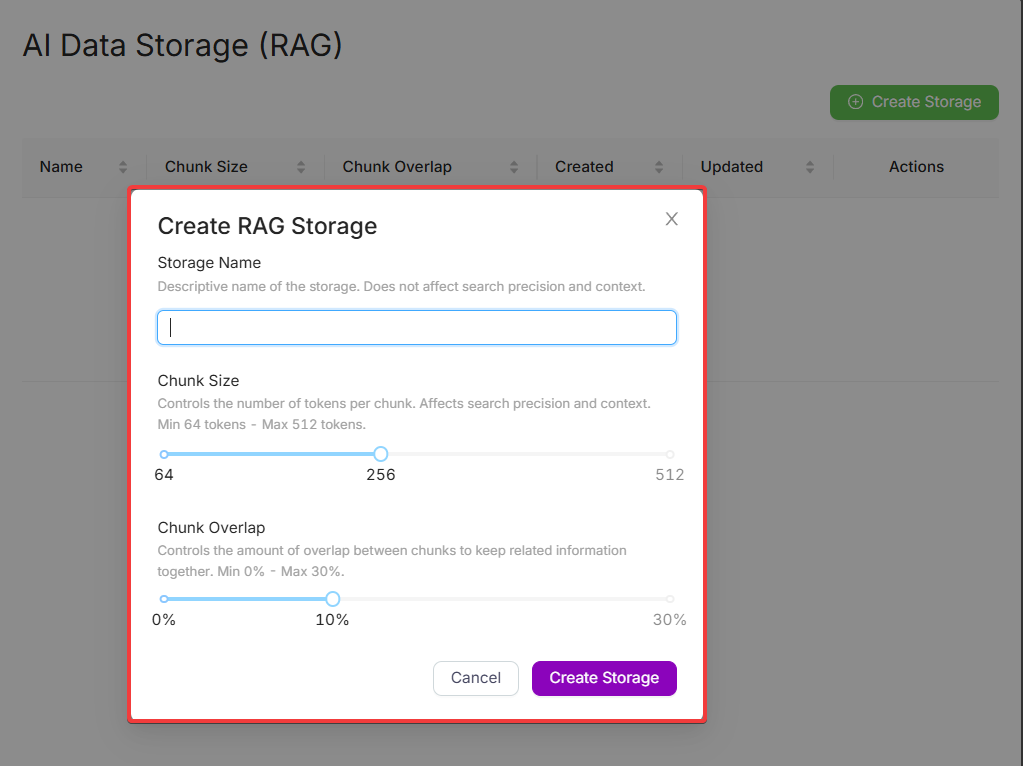The image size is (1023, 766).
Task: Click the 64 minimum dot on Chunk Size slider
Action: pos(164,454)
